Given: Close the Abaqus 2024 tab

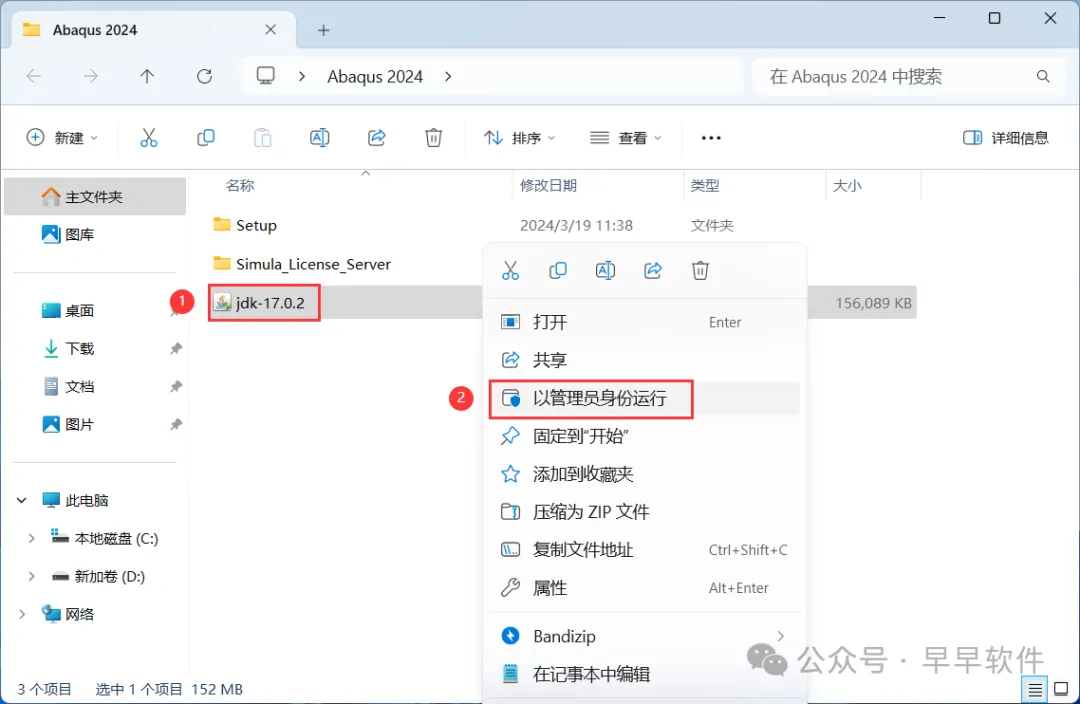Looking at the screenshot, I should coord(271,30).
